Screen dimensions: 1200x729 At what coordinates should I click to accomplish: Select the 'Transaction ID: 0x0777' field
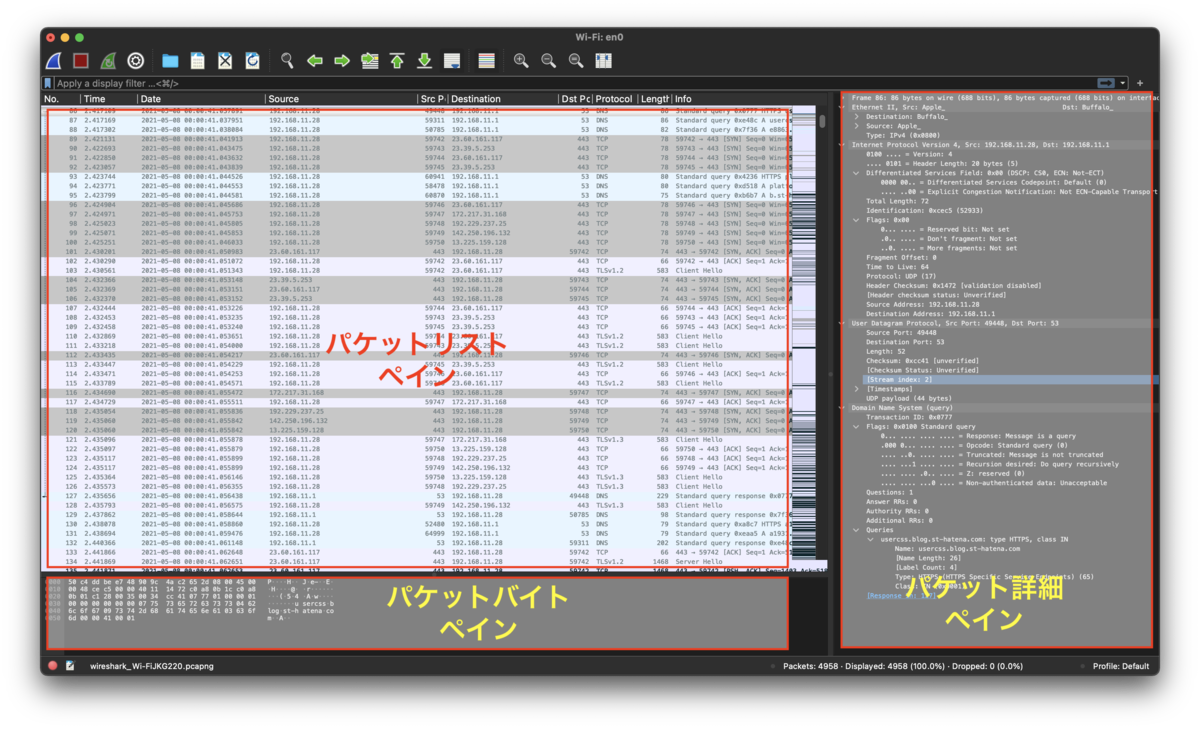click(x=909, y=417)
